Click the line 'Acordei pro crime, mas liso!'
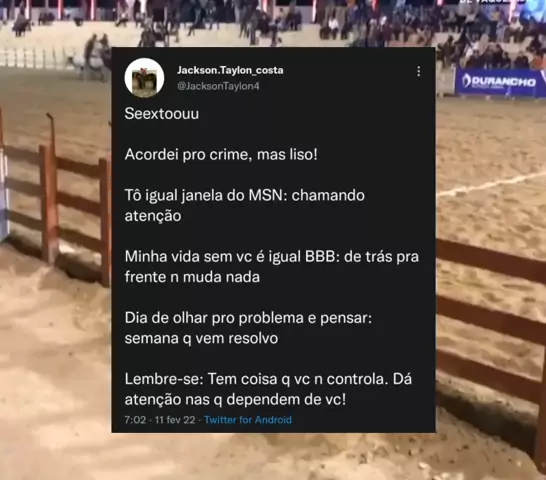This screenshot has height=480, width=546. coord(221,155)
